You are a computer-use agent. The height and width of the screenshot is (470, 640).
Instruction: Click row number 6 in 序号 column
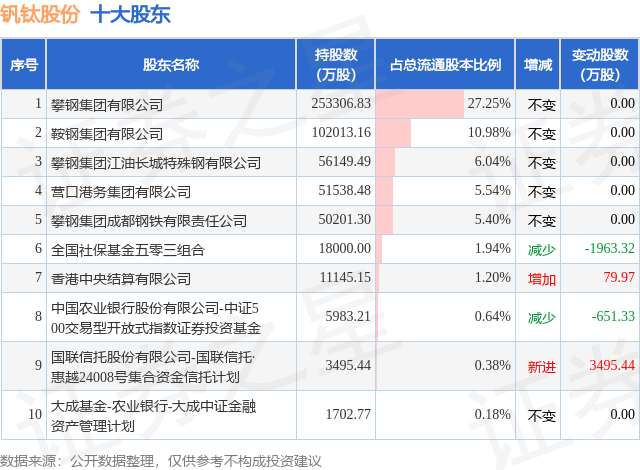click(38, 248)
